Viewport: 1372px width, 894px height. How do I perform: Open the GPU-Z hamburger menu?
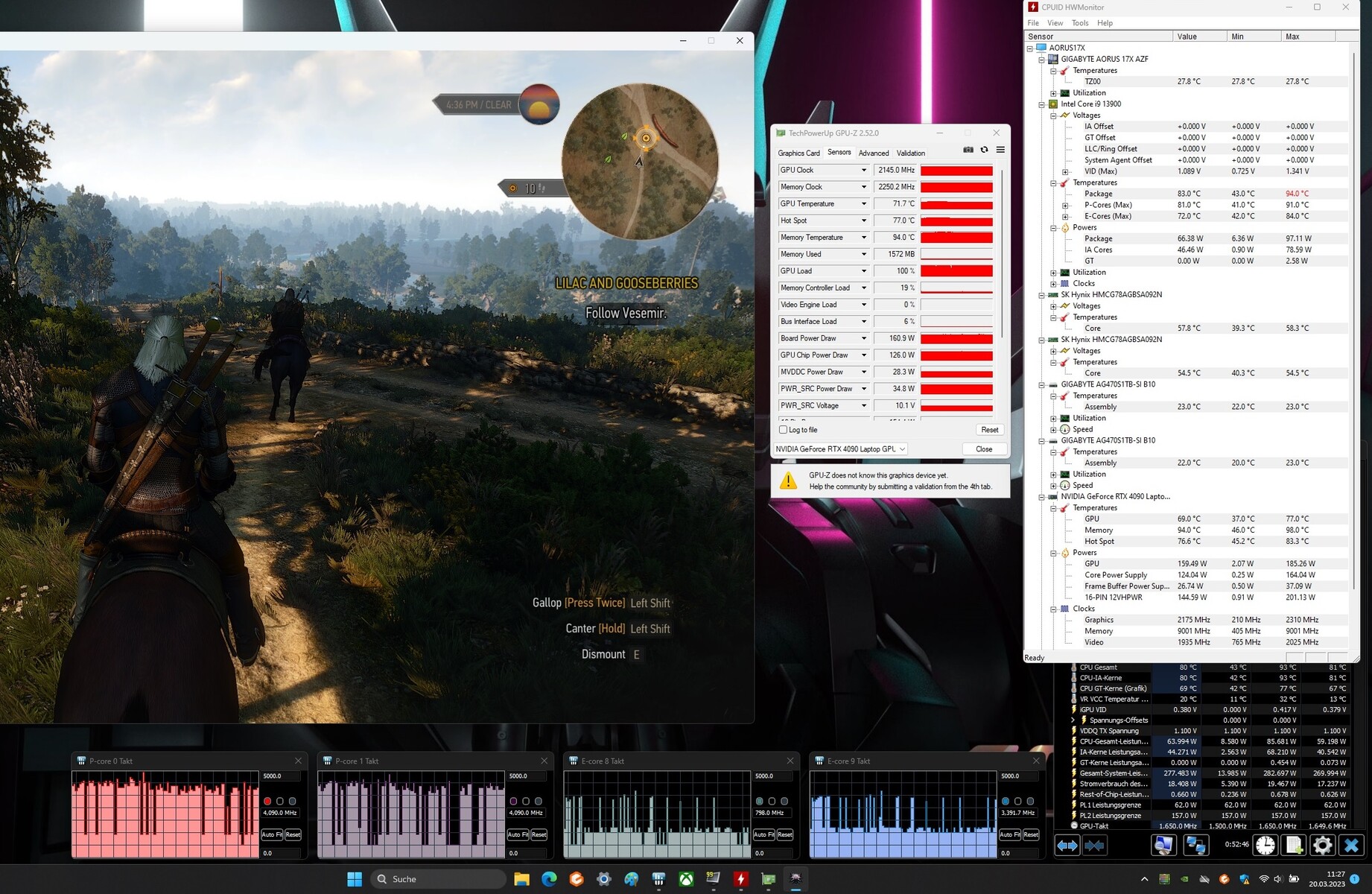[1000, 150]
